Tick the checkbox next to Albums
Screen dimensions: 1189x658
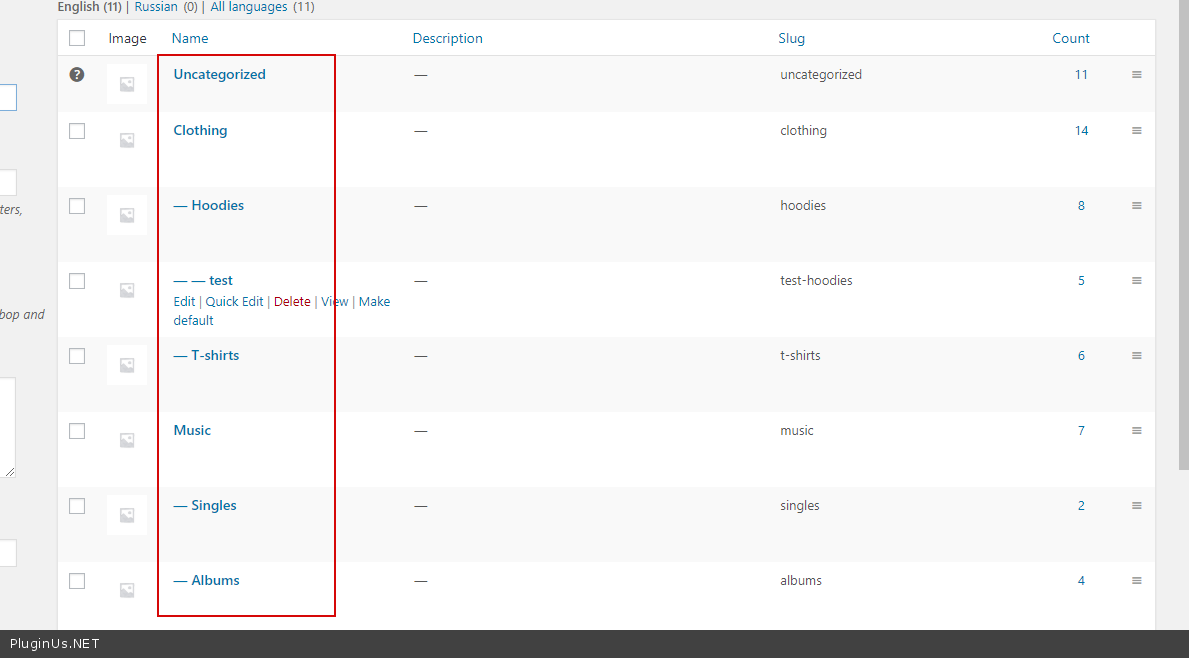(77, 581)
